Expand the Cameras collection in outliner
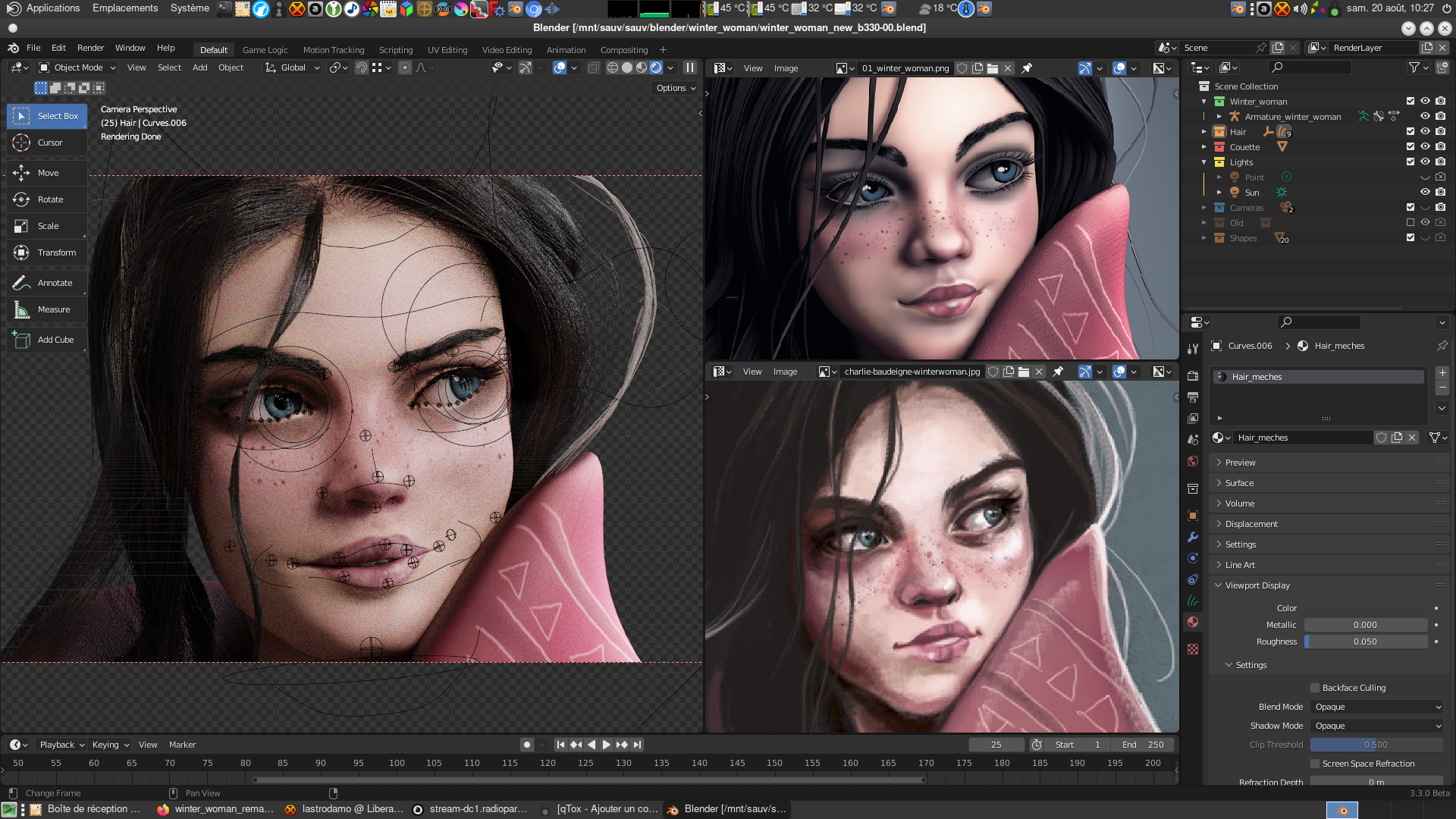The height and width of the screenshot is (819, 1456). point(1203,208)
